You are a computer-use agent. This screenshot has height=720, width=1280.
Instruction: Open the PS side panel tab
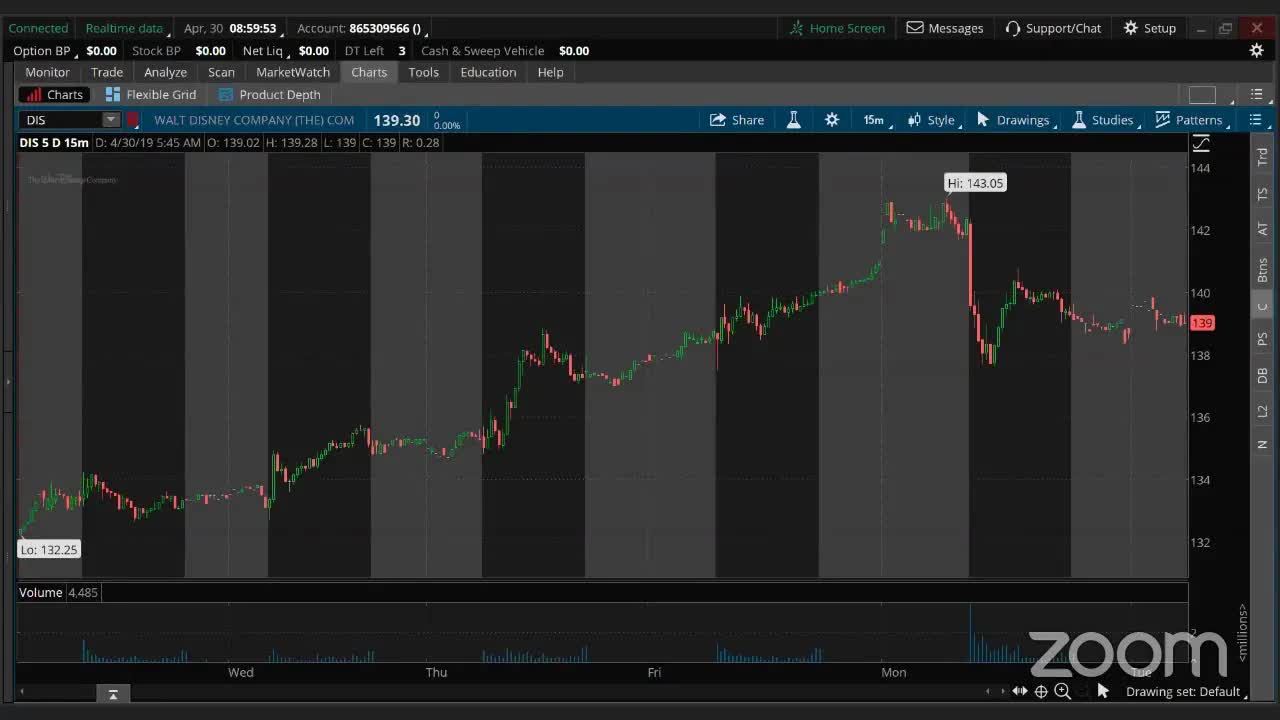coord(1262,339)
